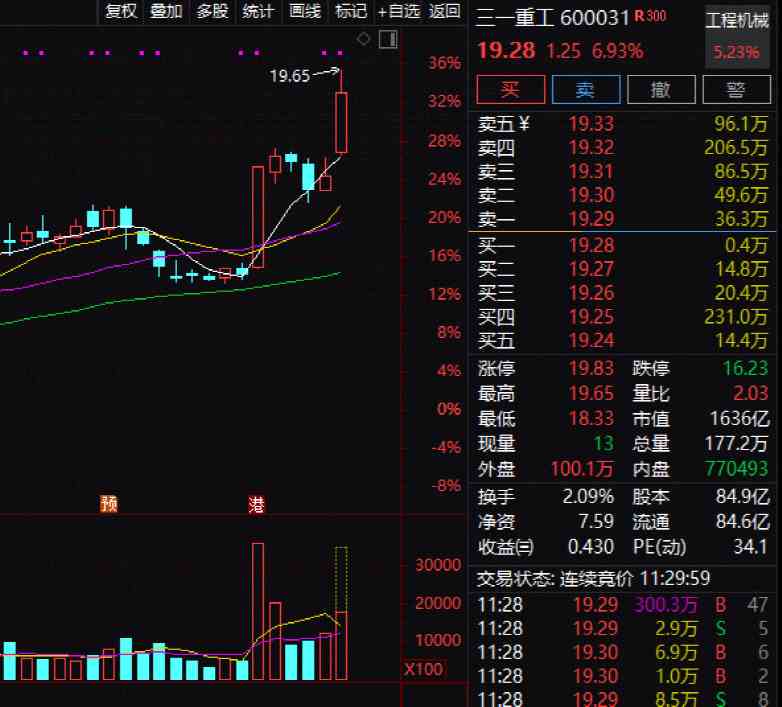Click the 内盘 value 770493
This screenshot has height=707, width=782.
coord(736,469)
